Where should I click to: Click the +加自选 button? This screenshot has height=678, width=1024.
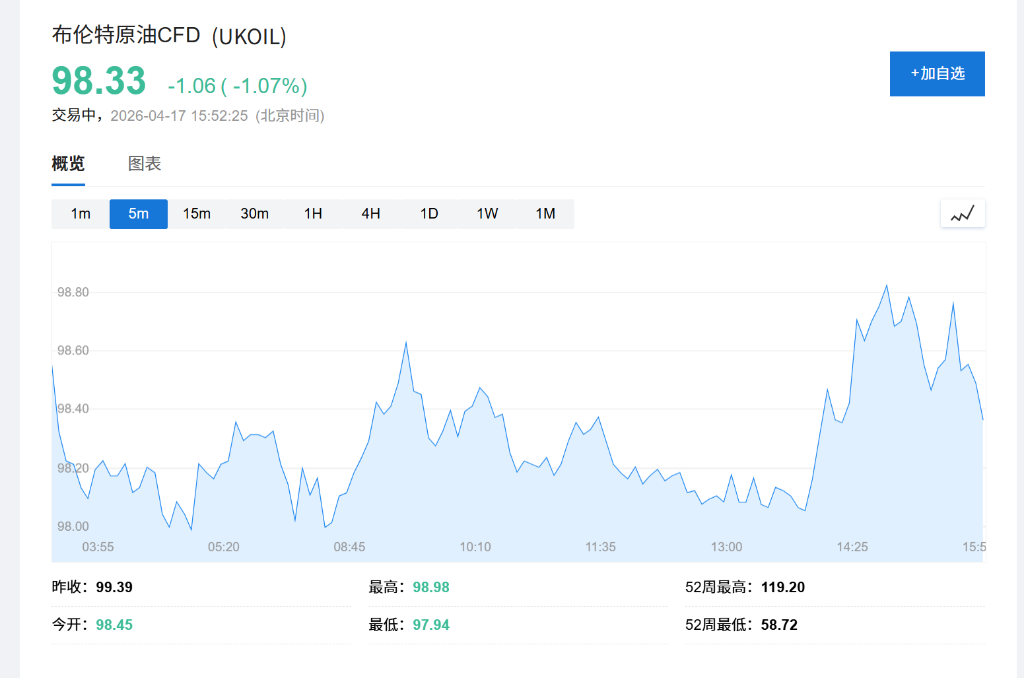coord(937,73)
